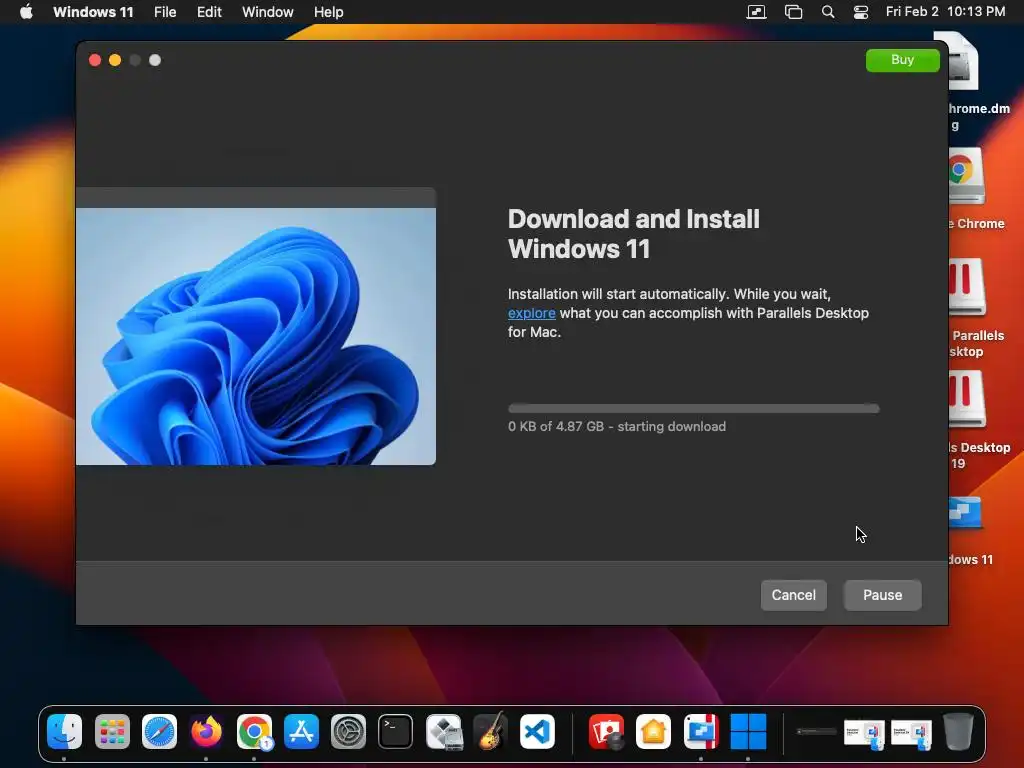This screenshot has width=1024, height=768.
Task: Click the date and time in menu bar
Action: coord(945,12)
